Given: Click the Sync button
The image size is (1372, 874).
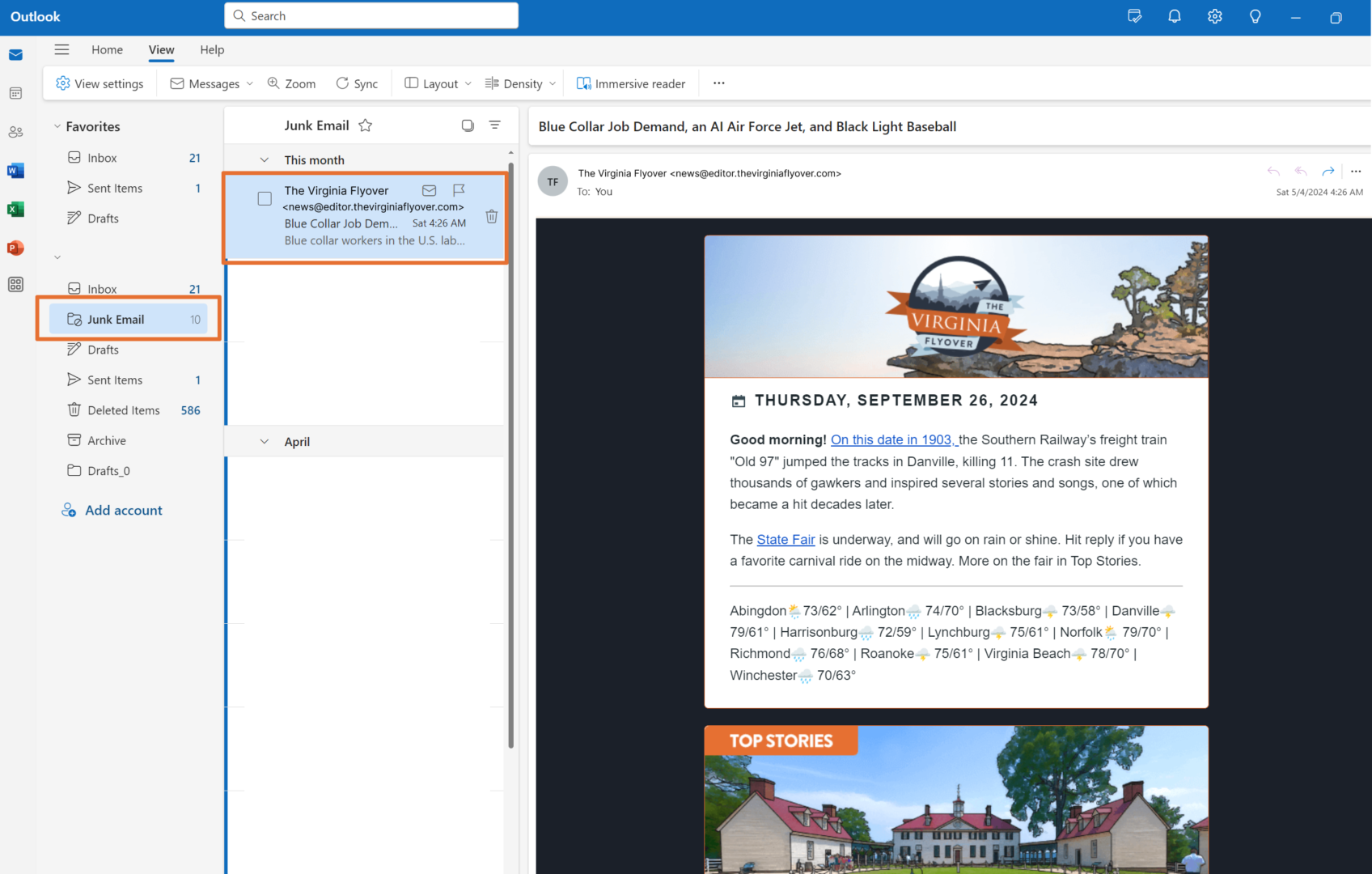Looking at the screenshot, I should click(x=357, y=83).
